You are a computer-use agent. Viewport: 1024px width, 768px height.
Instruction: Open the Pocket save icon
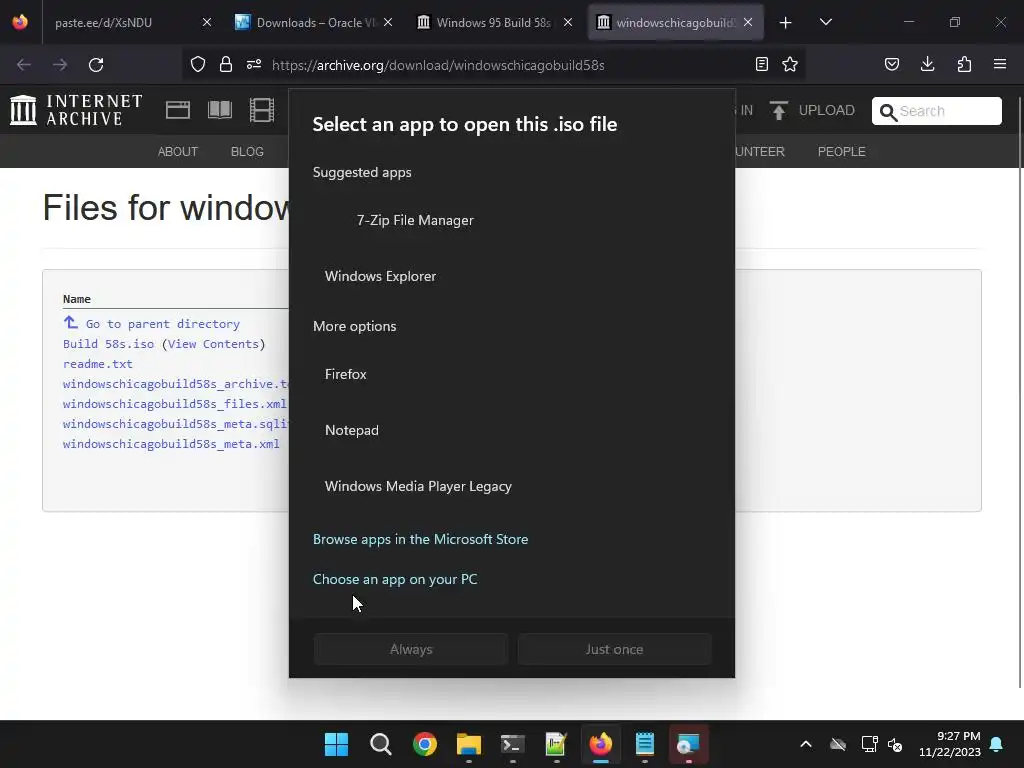(892, 65)
